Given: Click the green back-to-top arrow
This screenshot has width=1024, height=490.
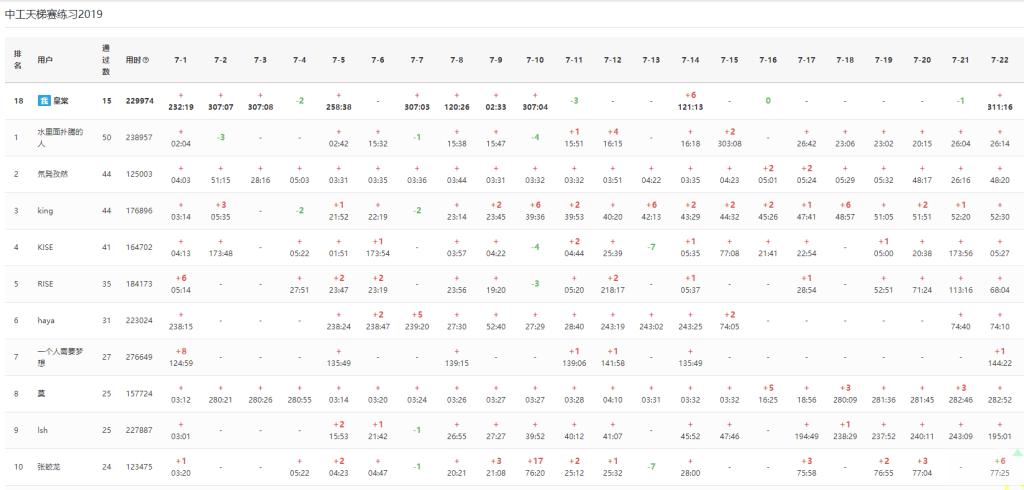Looking at the screenshot, I should (1016, 453).
